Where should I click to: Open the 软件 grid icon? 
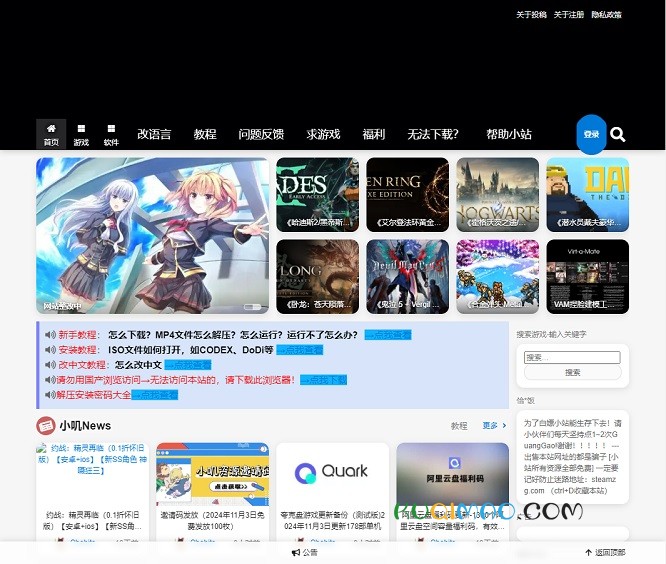pos(111,129)
